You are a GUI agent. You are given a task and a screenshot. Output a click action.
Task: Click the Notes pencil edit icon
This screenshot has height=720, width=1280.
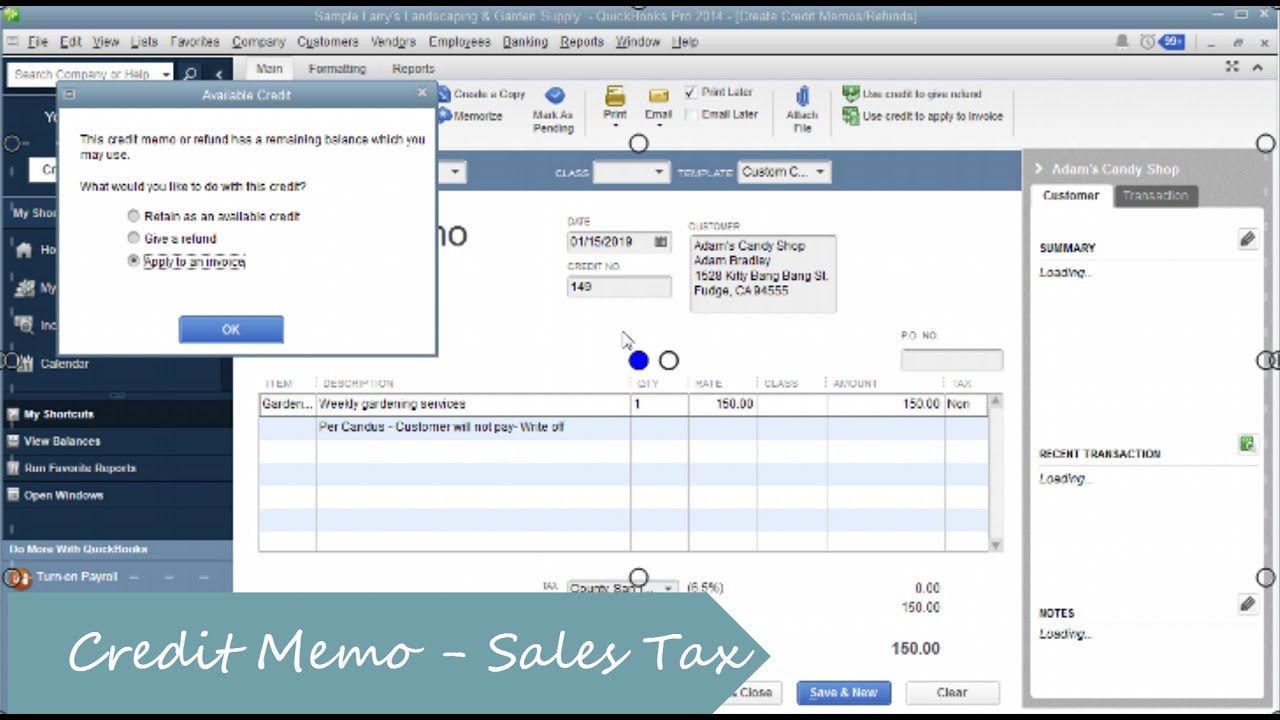point(1247,604)
